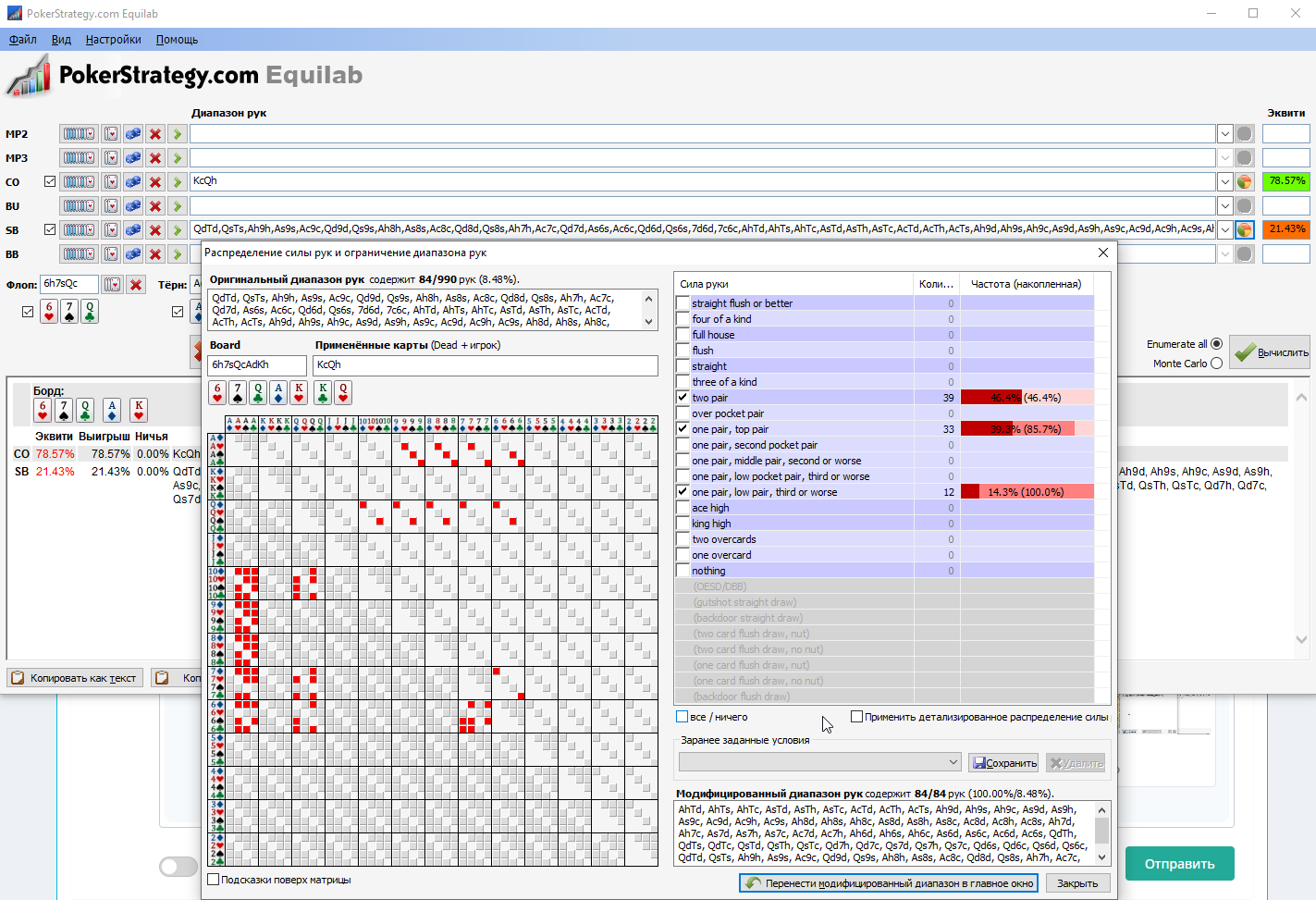The image size is (1316, 900).
Task: Sort by Частота (накопленная) column header
Action: coord(1026,284)
